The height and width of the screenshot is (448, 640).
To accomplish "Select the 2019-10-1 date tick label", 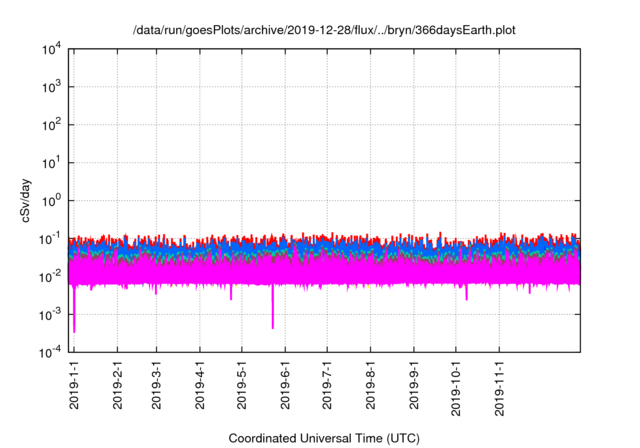I will point(455,384).
